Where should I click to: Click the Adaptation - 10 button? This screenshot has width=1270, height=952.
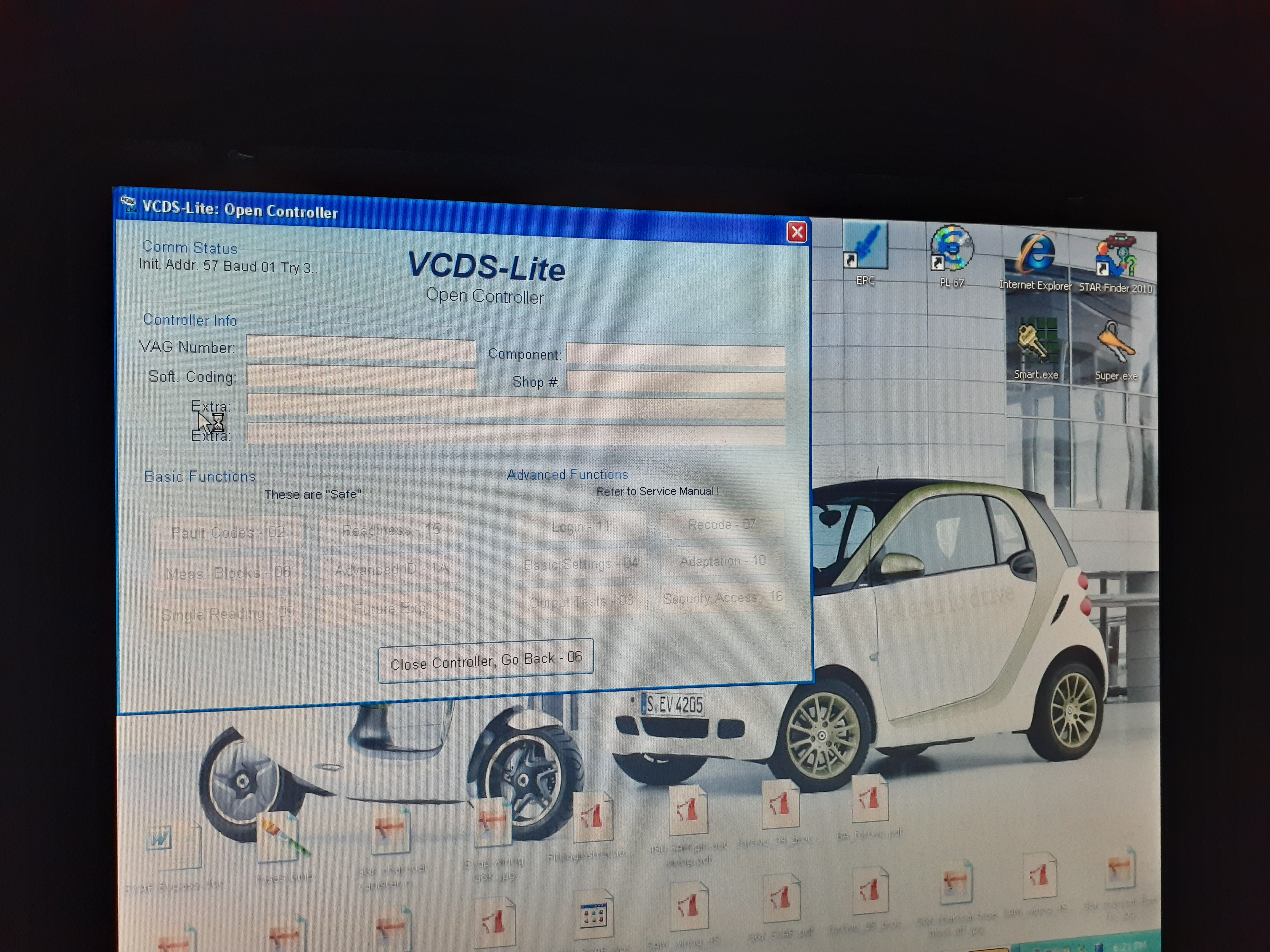pyautogui.click(x=722, y=561)
